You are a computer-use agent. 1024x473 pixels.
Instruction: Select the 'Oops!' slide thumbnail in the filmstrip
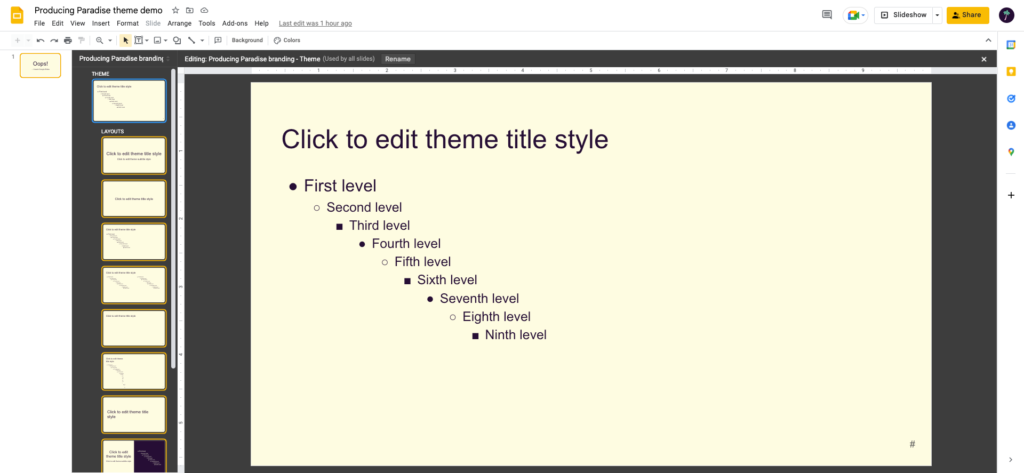coord(40,65)
